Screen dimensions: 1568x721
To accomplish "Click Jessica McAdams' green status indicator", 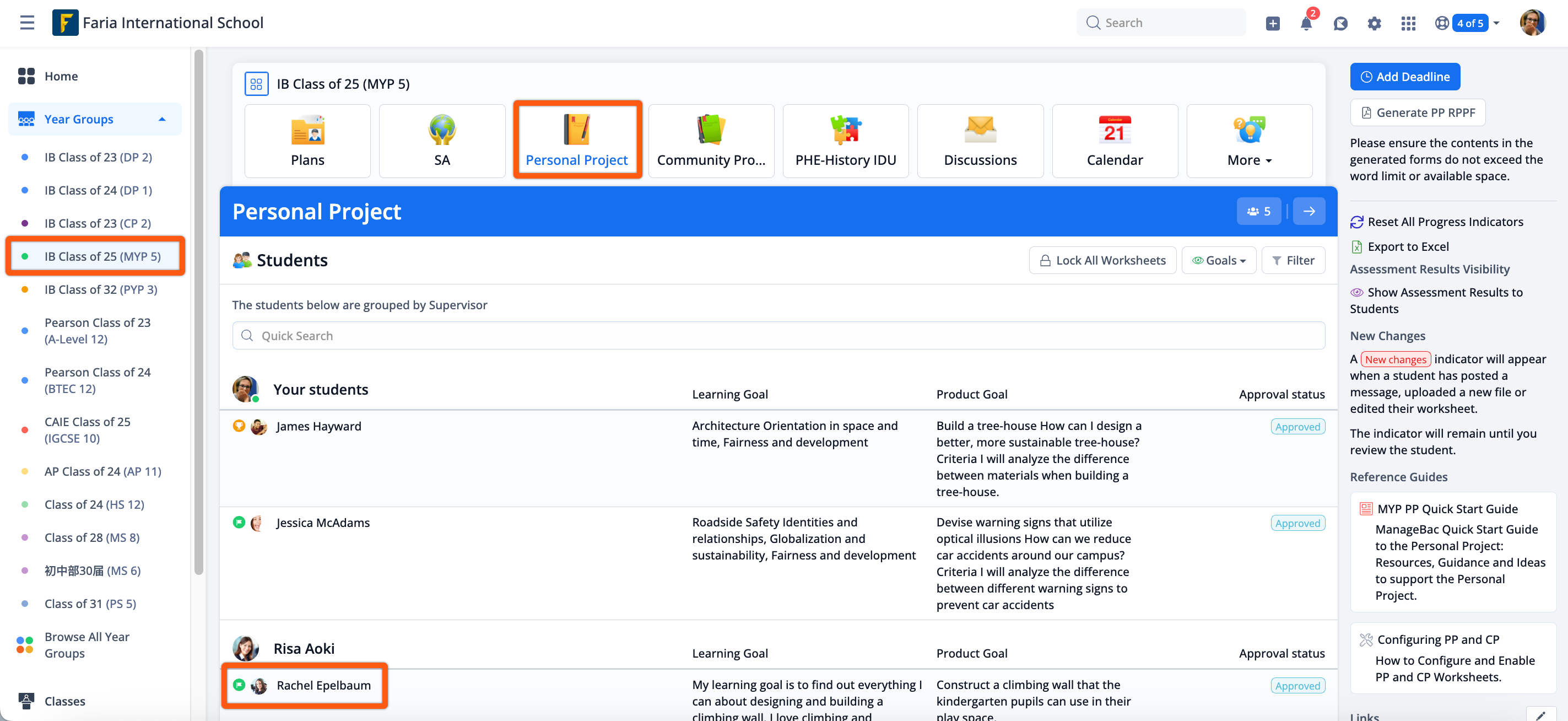I will 239,522.
